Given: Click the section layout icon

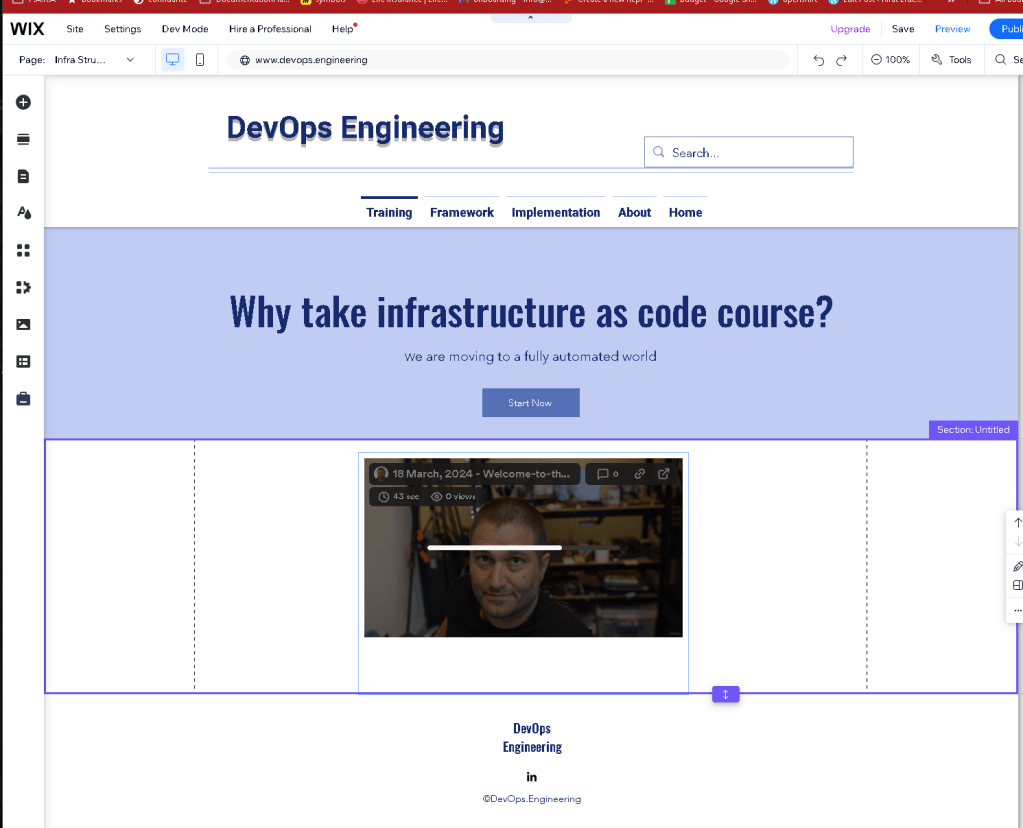Looking at the screenshot, I should click(x=1017, y=585).
